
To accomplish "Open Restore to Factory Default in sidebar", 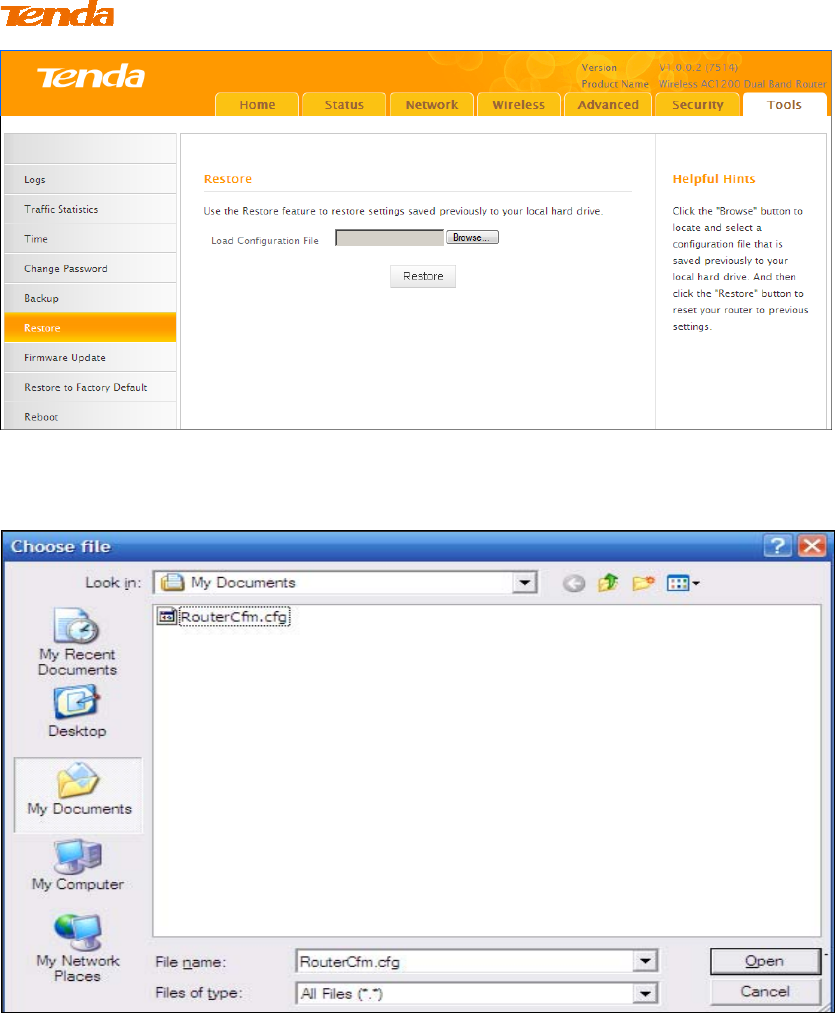I will click(90, 387).
